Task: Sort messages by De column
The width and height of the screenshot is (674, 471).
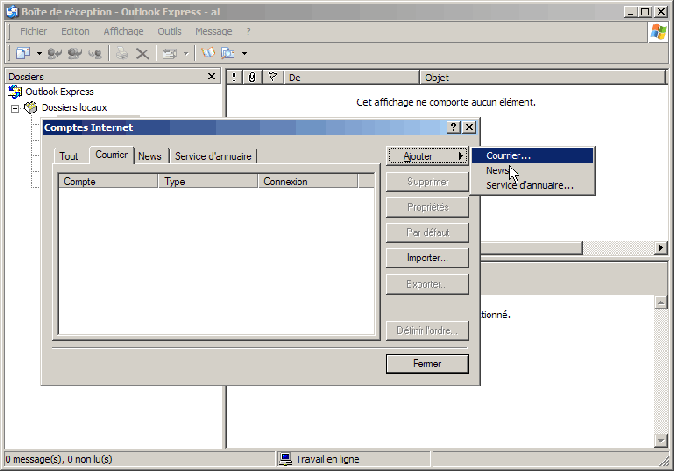Action: [x=351, y=77]
